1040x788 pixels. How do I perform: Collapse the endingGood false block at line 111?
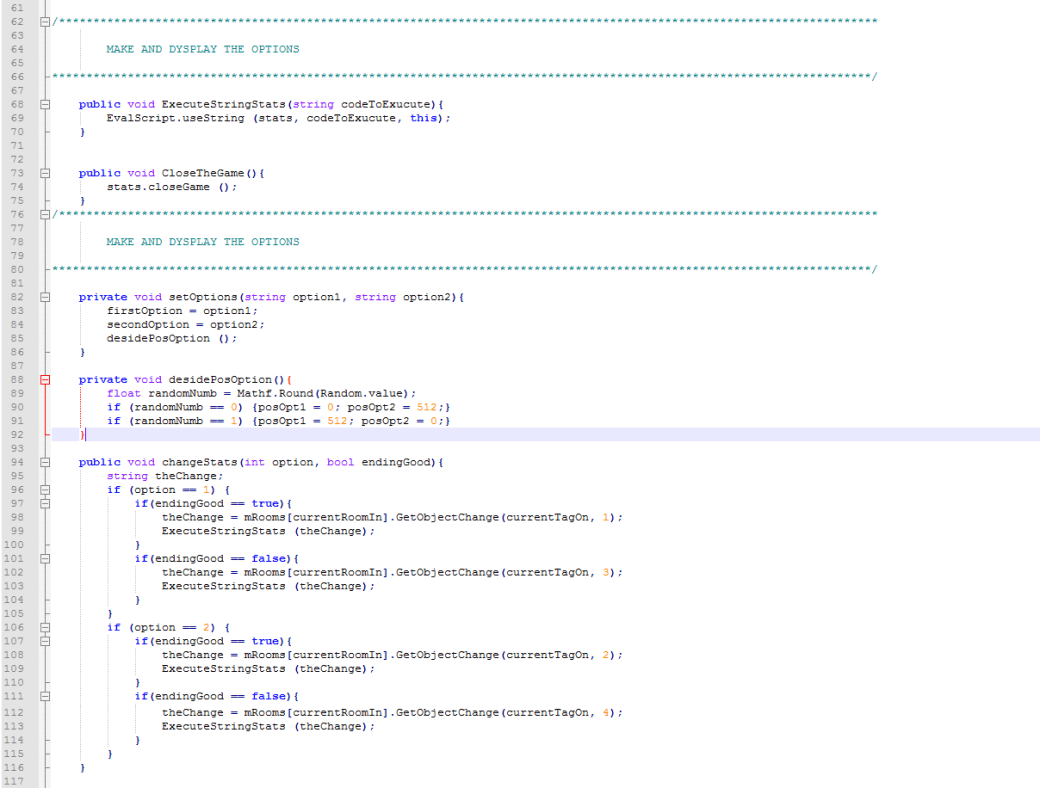[45, 696]
